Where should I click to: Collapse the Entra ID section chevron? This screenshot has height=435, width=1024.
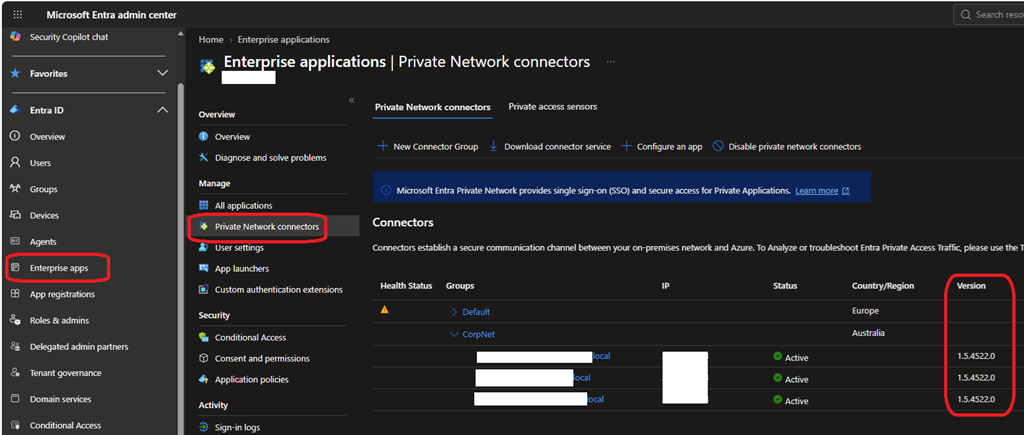tap(163, 110)
